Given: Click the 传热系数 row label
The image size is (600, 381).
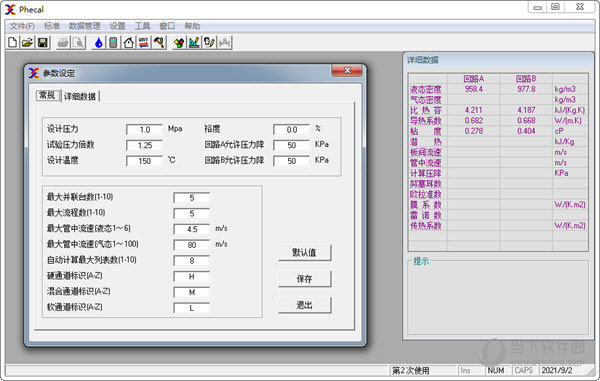Looking at the screenshot, I should (x=426, y=226).
